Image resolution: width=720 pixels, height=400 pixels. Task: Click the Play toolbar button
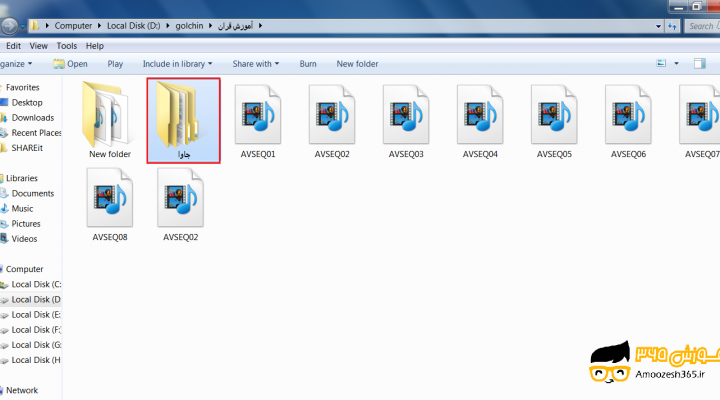click(x=115, y=64)
